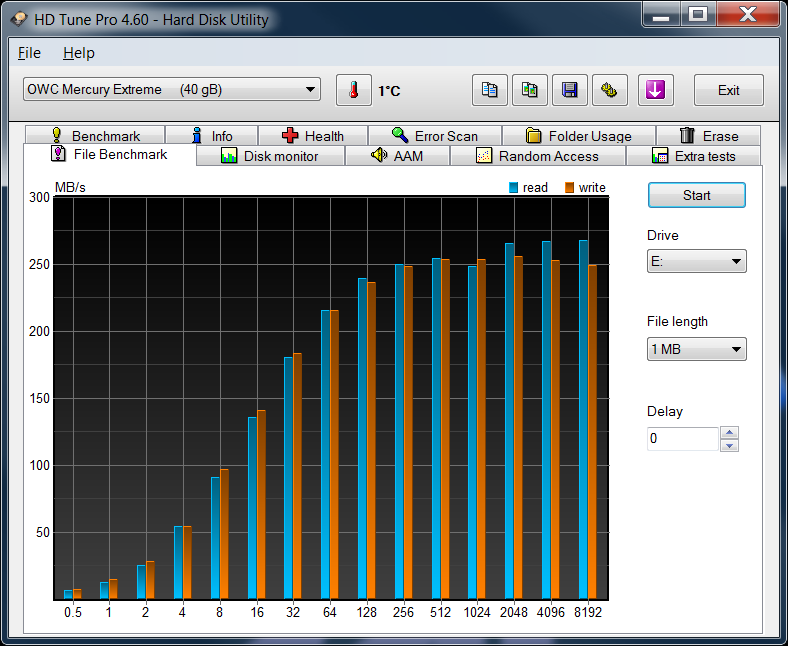Click the copy screenshot to clipboard icon
Screen dimensions: 788x646
click(x=529, y=90)
